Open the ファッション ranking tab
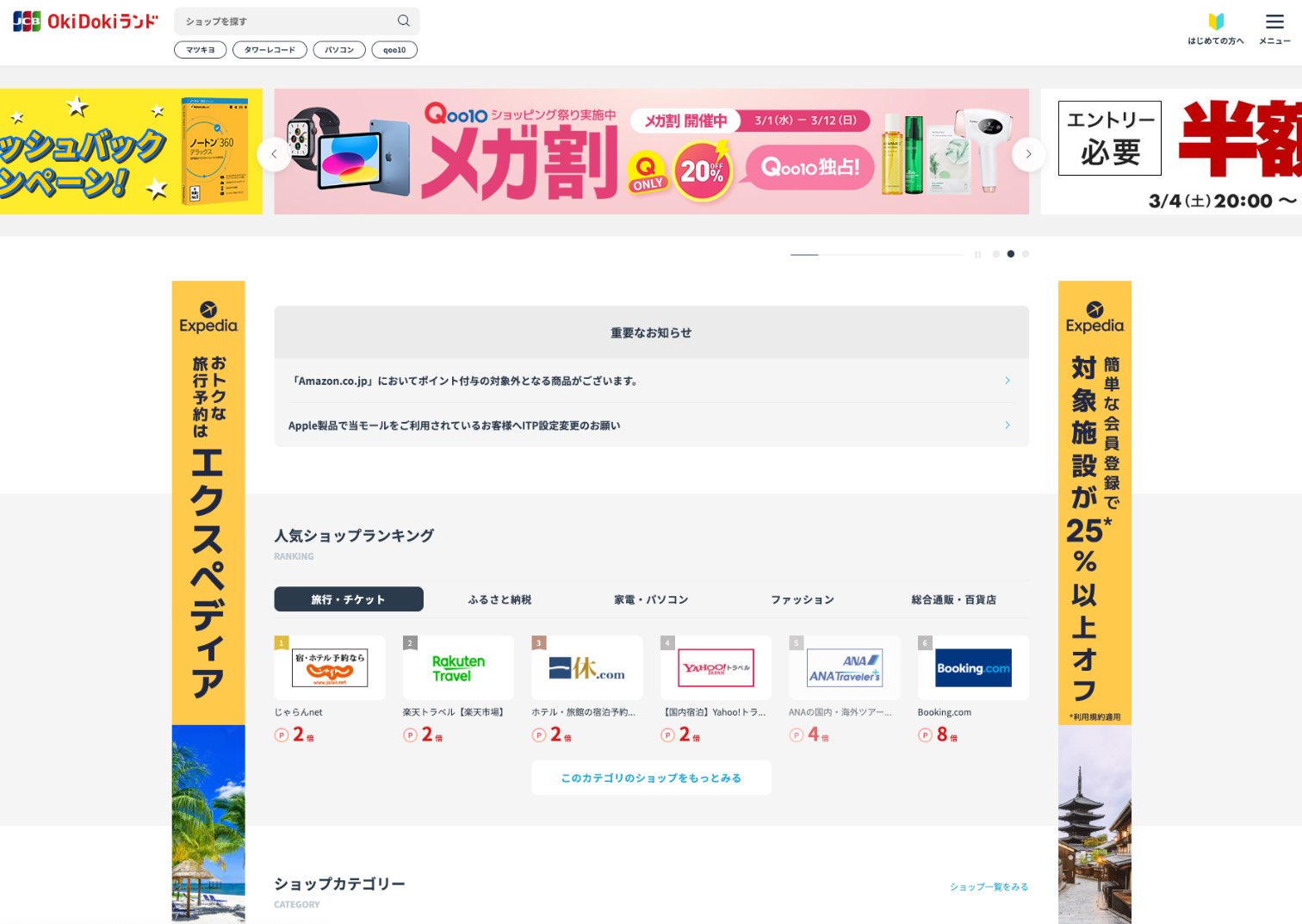This screenshot has width=1302, height=924. tap(803, 599)
